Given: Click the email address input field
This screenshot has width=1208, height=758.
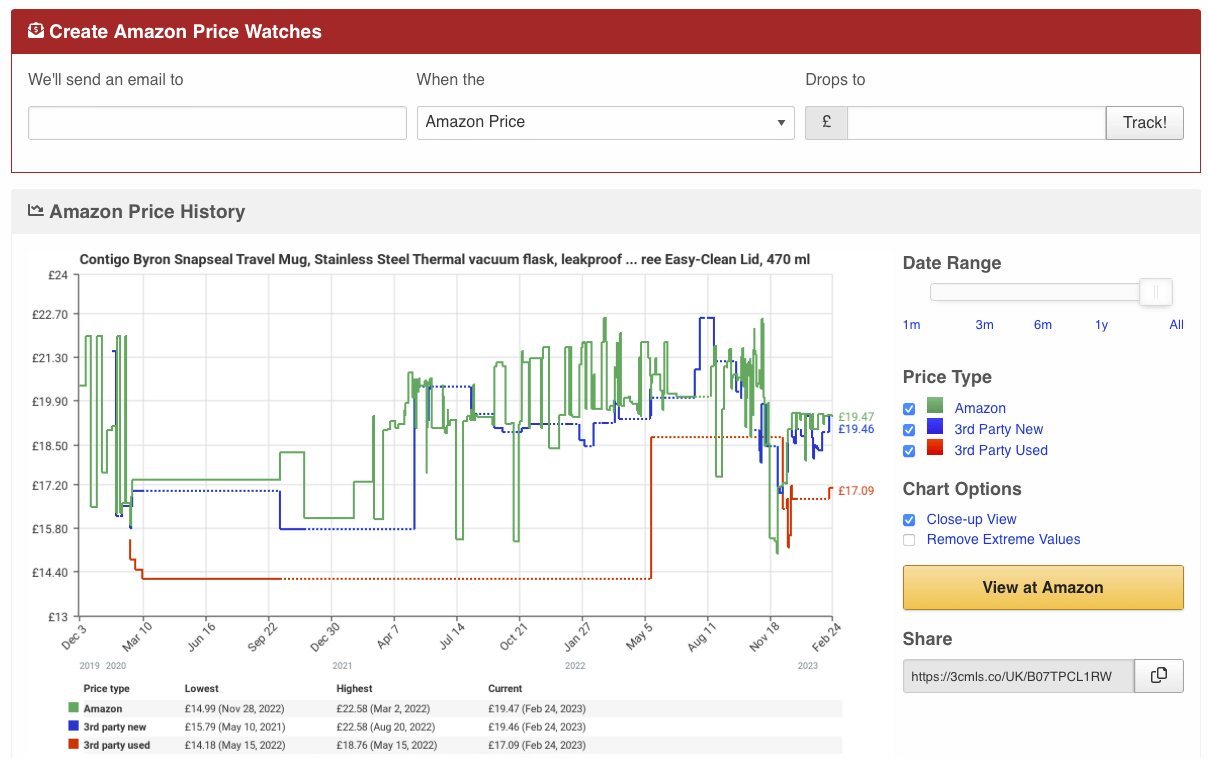Looking at the screenshot, I should pos(217,122).
